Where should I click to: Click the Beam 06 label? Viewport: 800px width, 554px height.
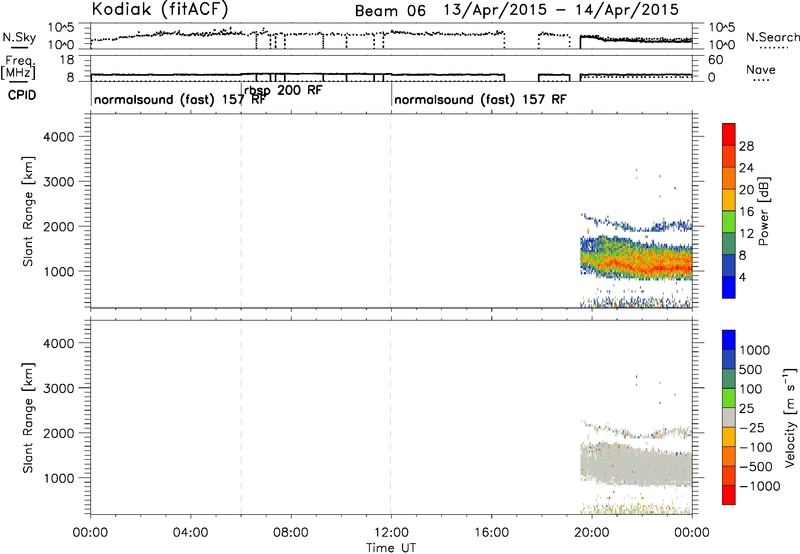(390, 11)
